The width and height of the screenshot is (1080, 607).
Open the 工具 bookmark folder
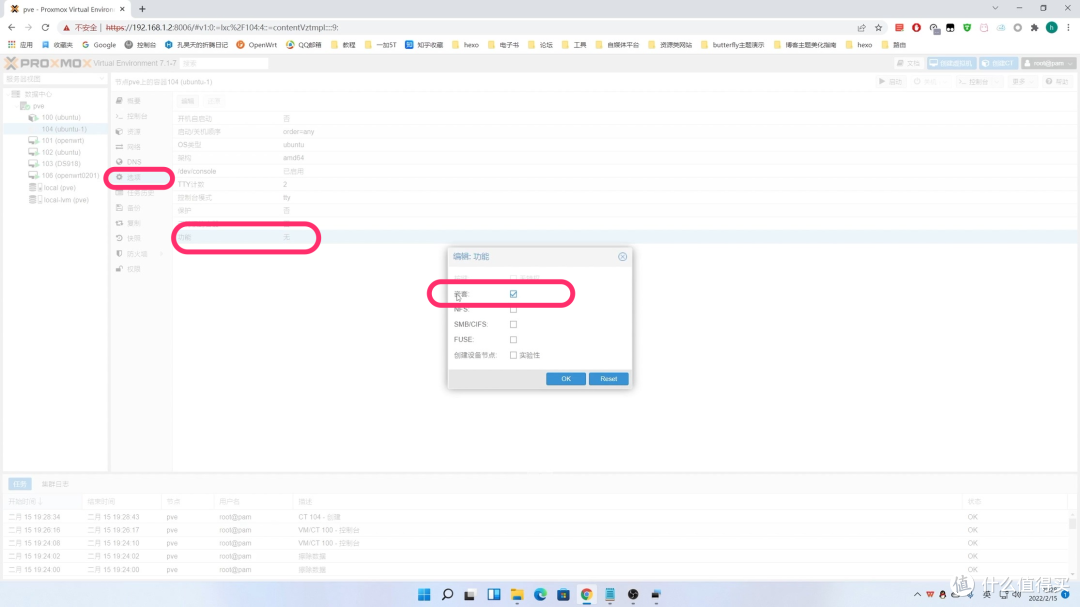pos(574,45)
